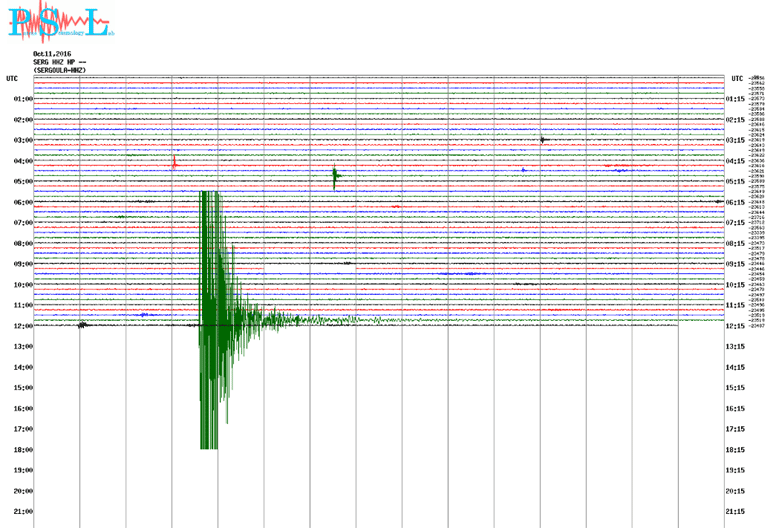This screenshot has width=770, height=528.
Task: Select the 21:00 left time label
Action: coord(23,512)
